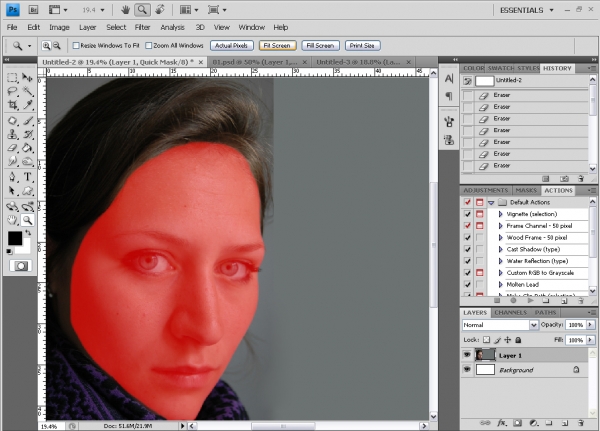This screenshot has height=431, width=600.
Task: Hide the Background layer eye icon
Action: pos(467,369)
